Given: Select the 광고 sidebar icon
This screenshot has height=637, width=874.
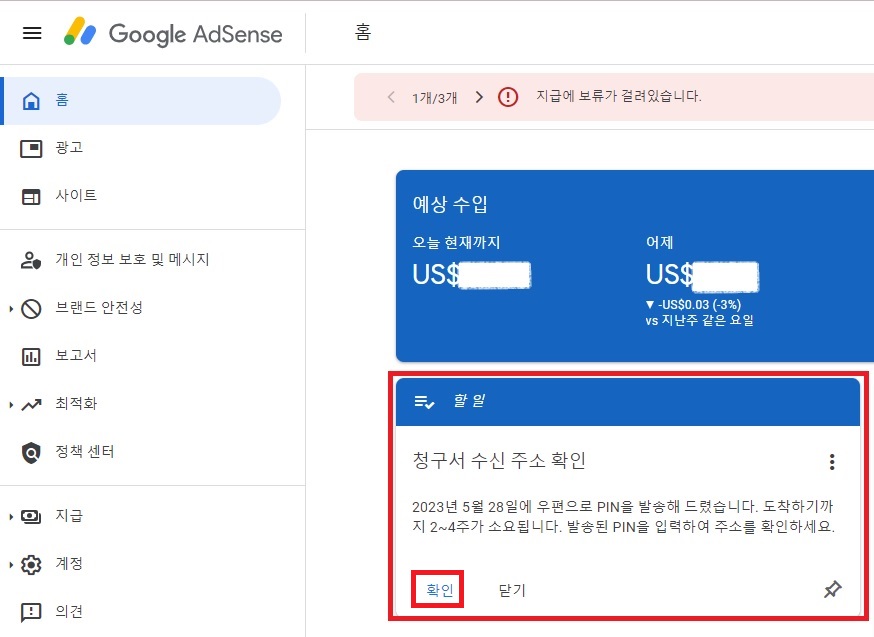Looking at the screenshot, I should (30, 148).
